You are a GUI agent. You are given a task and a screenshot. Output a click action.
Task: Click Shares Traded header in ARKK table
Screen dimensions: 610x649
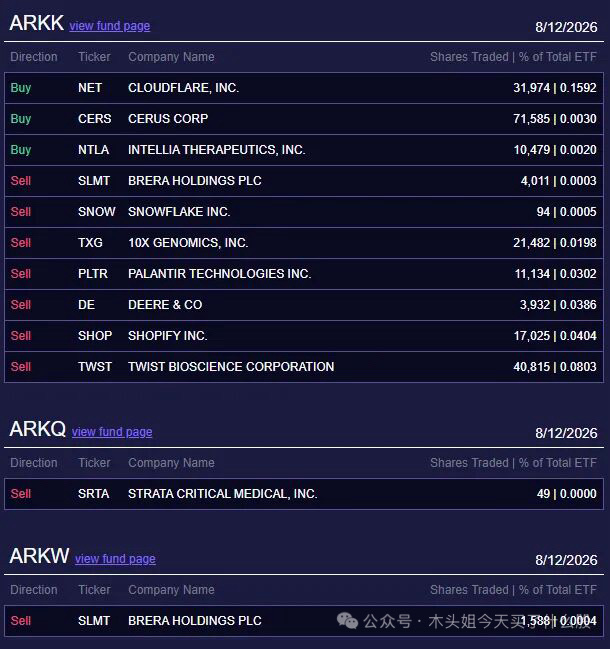[x=469, y=57]
